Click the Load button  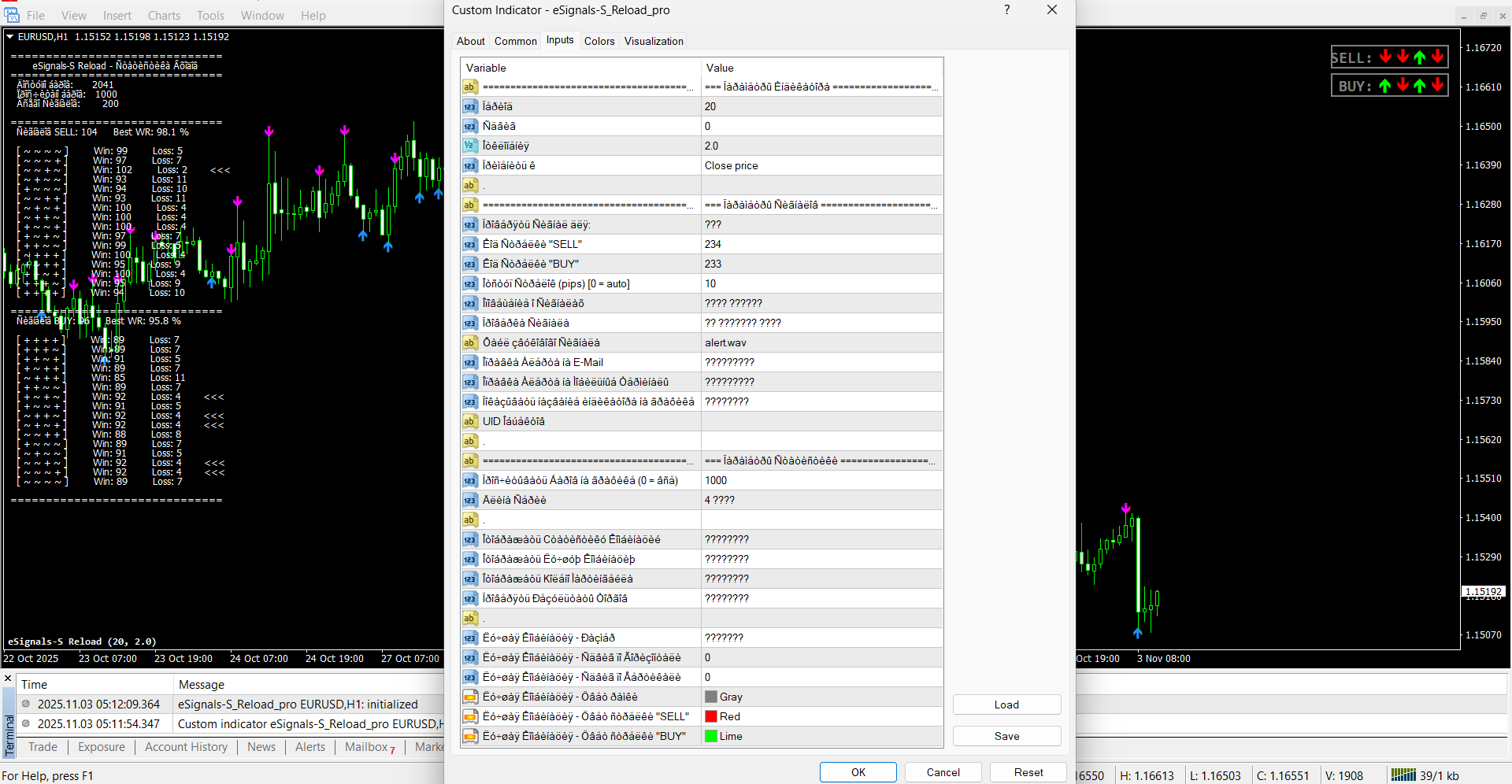coord(1006,704)
